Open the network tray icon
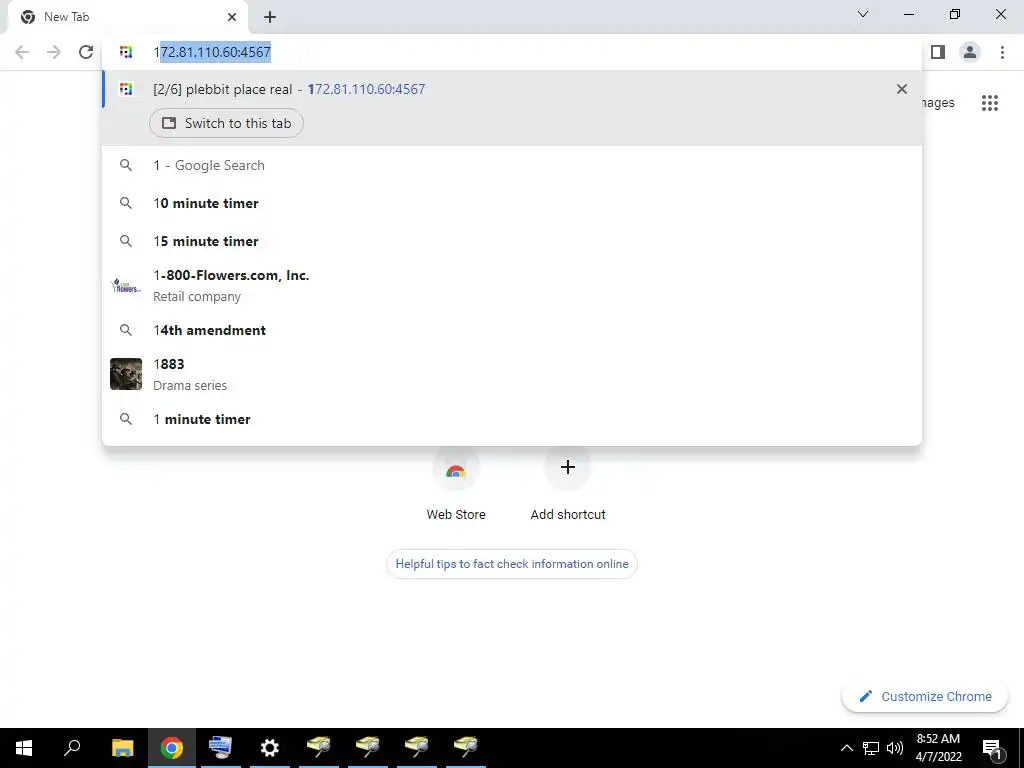This screenshot has width=1024, height=768. point(871,748)
